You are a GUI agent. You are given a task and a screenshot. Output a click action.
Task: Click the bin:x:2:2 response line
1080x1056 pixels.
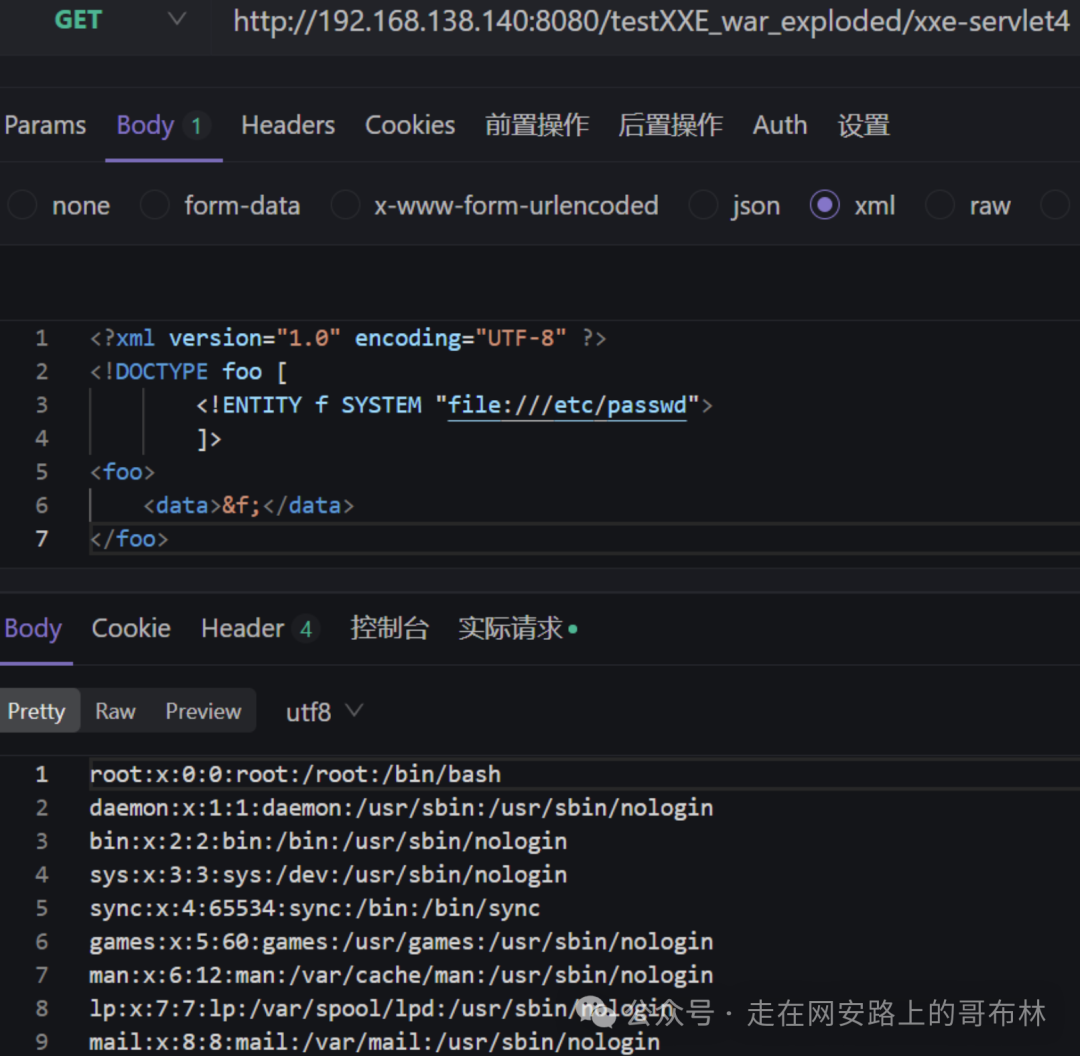click(x=328, y=841)
